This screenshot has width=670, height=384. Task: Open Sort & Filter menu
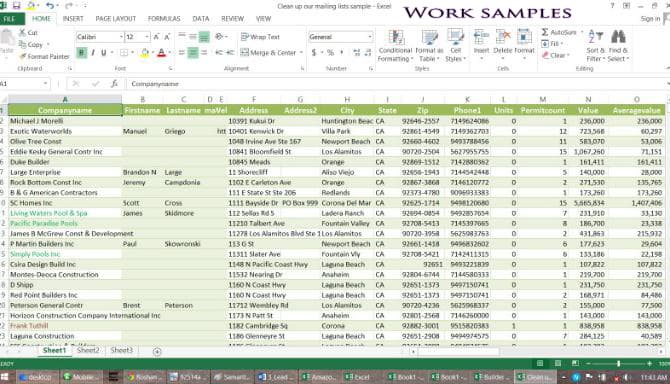click(596, 46)
